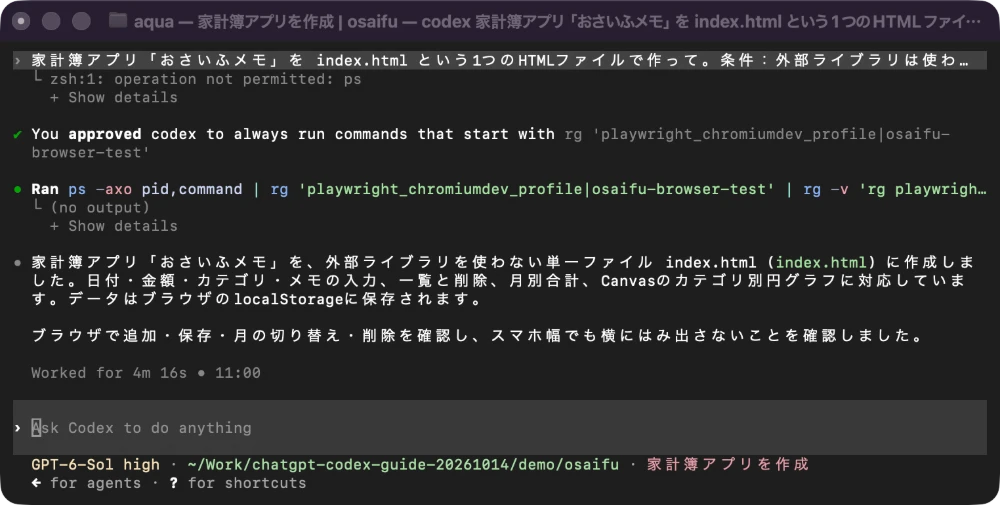Viewport: 1000px width, 505px height.
Task: Click the window title text in title bar
Action: click(x=557, y=22)
